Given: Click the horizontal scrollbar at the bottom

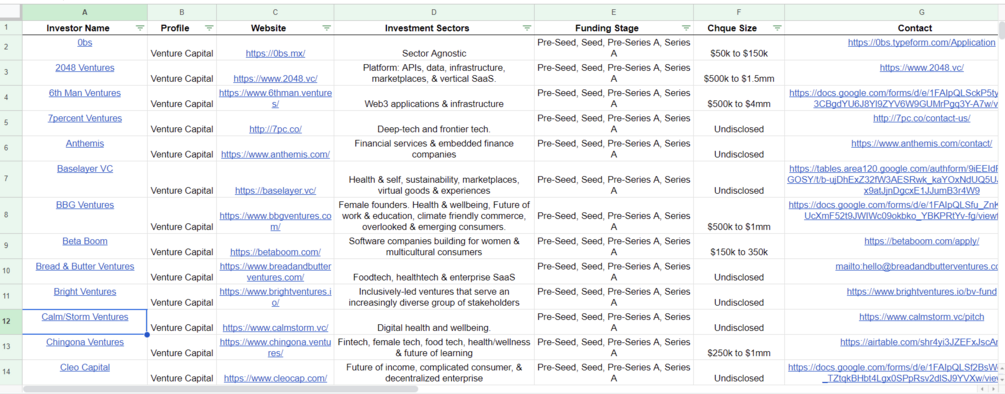Looking at the screenshot, I should [220, 388].
